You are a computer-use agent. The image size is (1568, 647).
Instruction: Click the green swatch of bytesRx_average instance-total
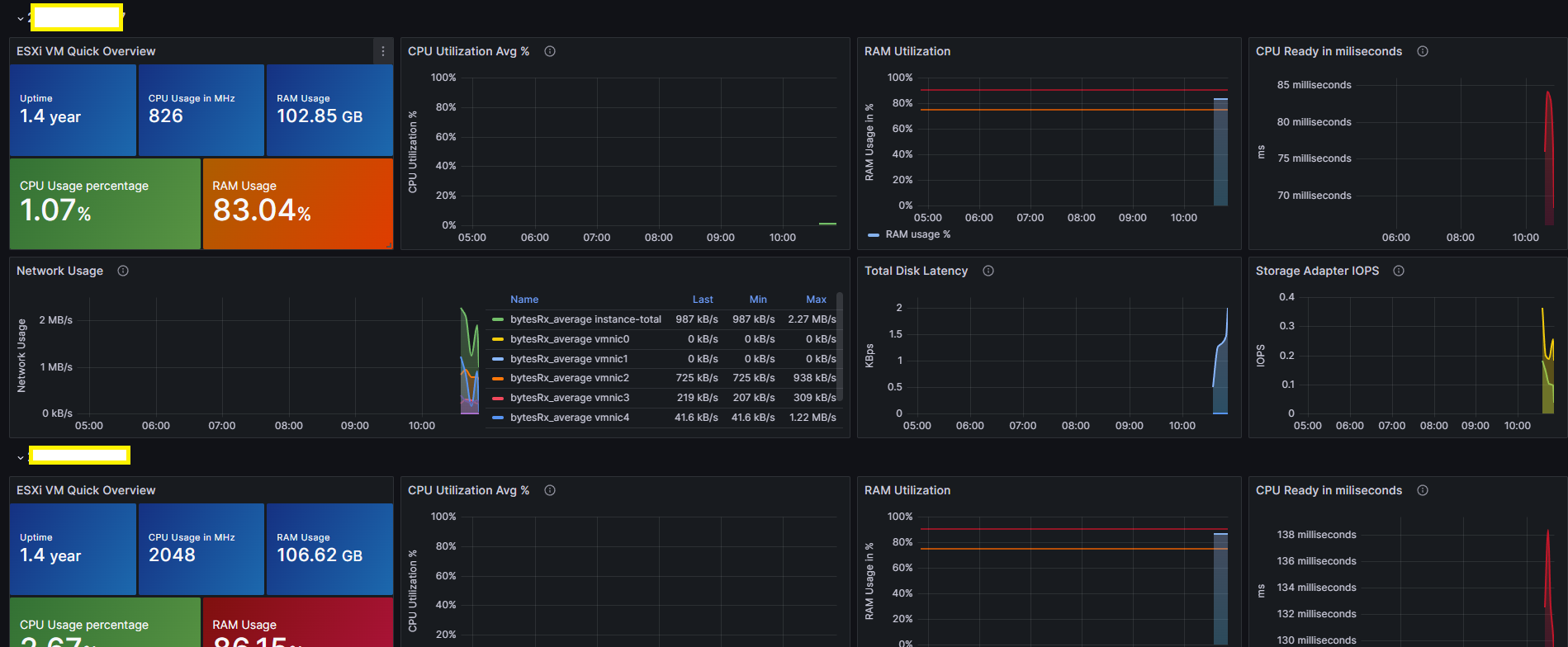point(498,319)
